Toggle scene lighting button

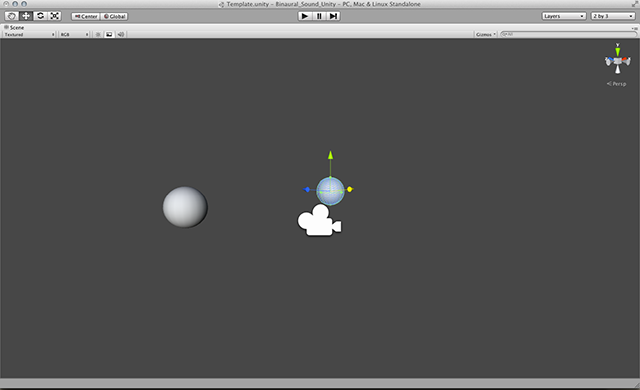pos(98,34)
